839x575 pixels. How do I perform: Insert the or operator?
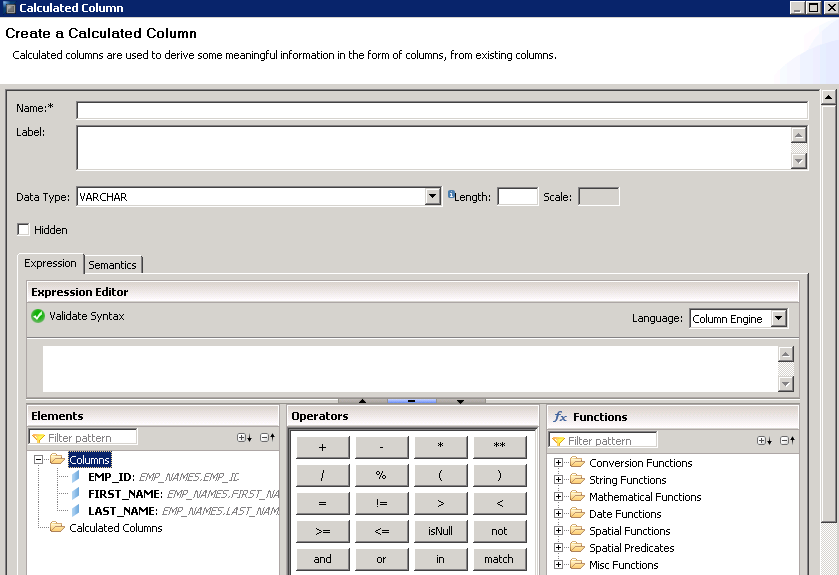point(381,559)
